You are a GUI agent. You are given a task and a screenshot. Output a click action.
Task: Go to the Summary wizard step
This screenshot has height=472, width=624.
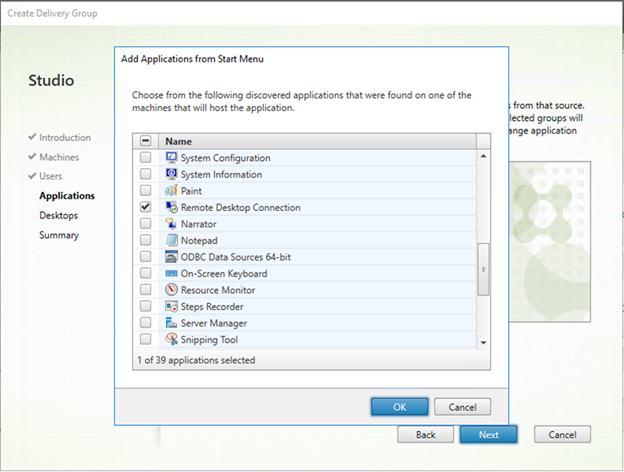pos(59,235)
